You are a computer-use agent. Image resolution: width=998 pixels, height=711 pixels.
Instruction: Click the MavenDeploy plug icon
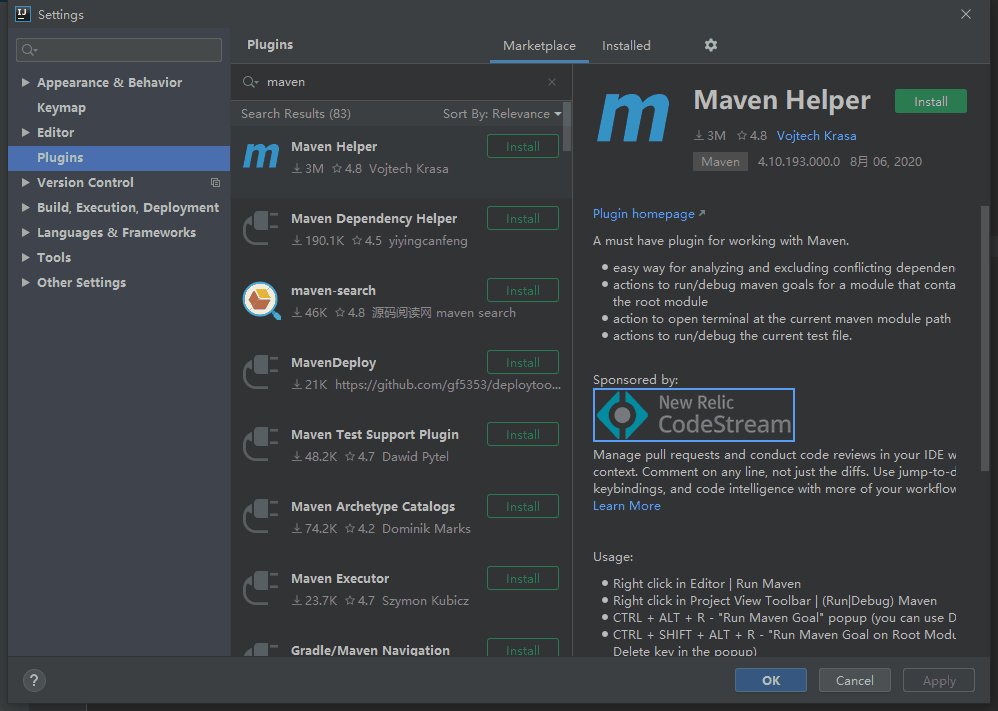click(x=261, y=372)
